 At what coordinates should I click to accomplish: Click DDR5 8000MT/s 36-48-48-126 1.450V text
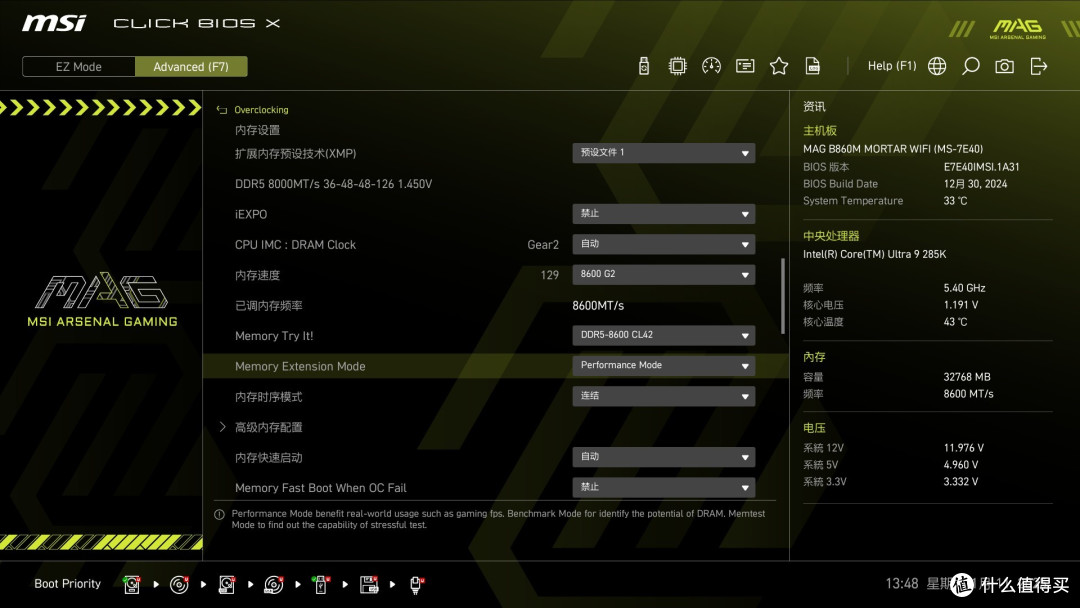333,184
